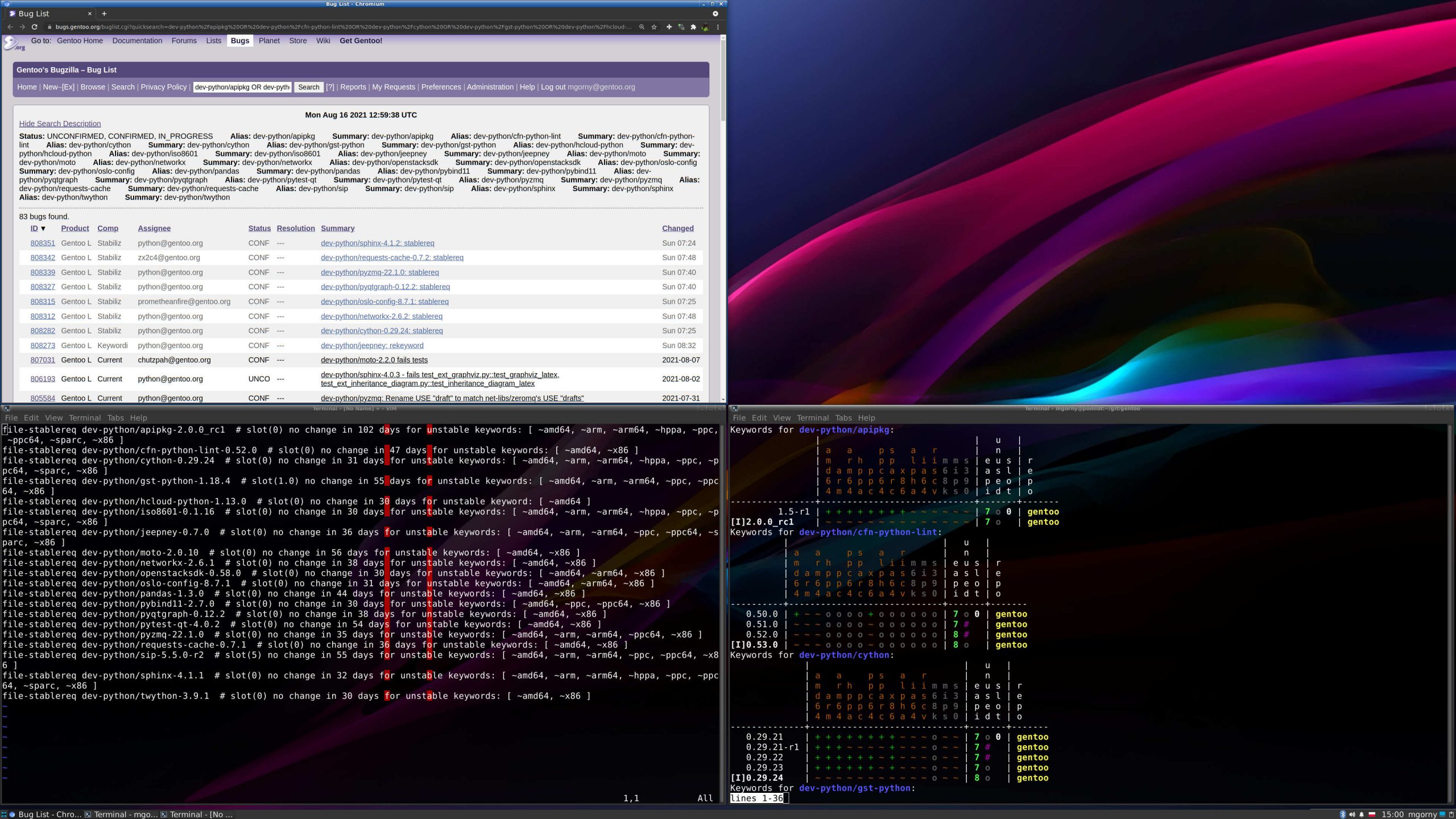
Task: Click the URL address bar in Chromium
Action: pyautogui.click(x=343, y=27)
